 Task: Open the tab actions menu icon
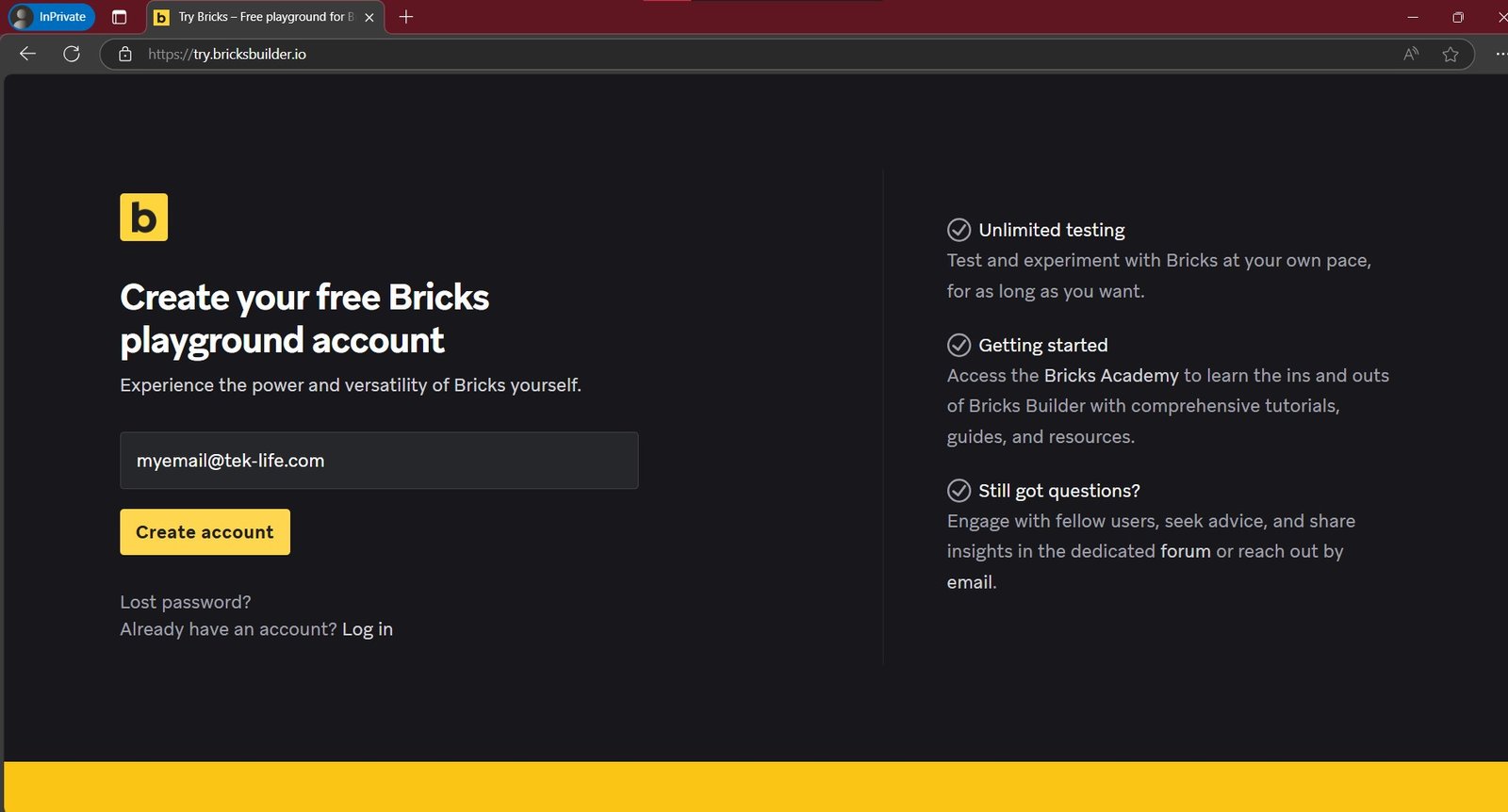[119, 17]
